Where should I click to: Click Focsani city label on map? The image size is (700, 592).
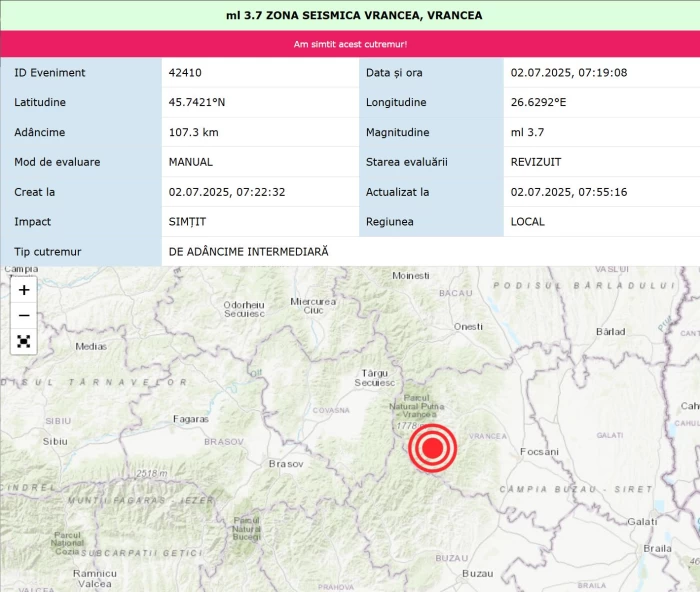point(539,452)
